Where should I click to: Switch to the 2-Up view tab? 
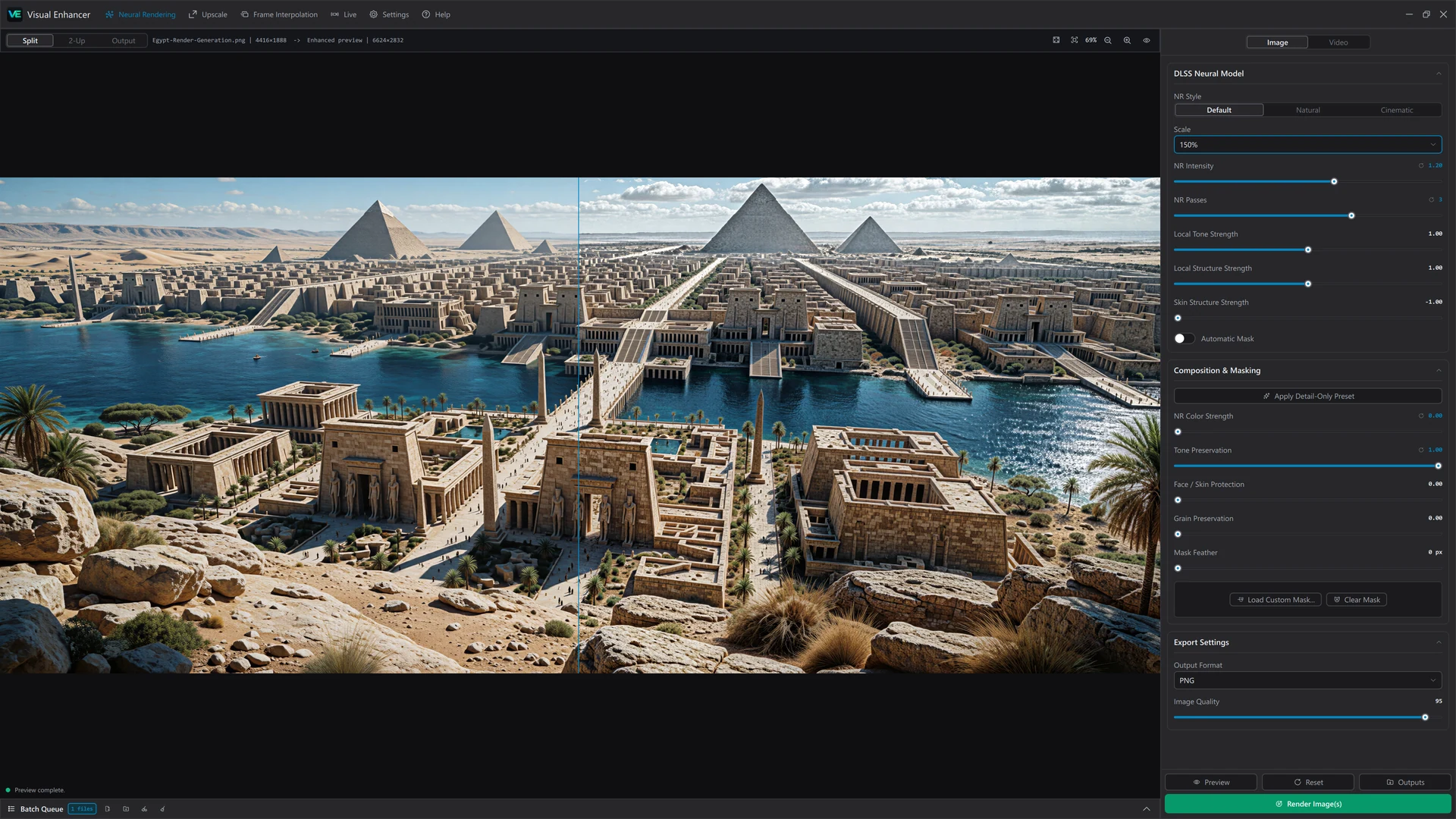[x=77, y=41]
